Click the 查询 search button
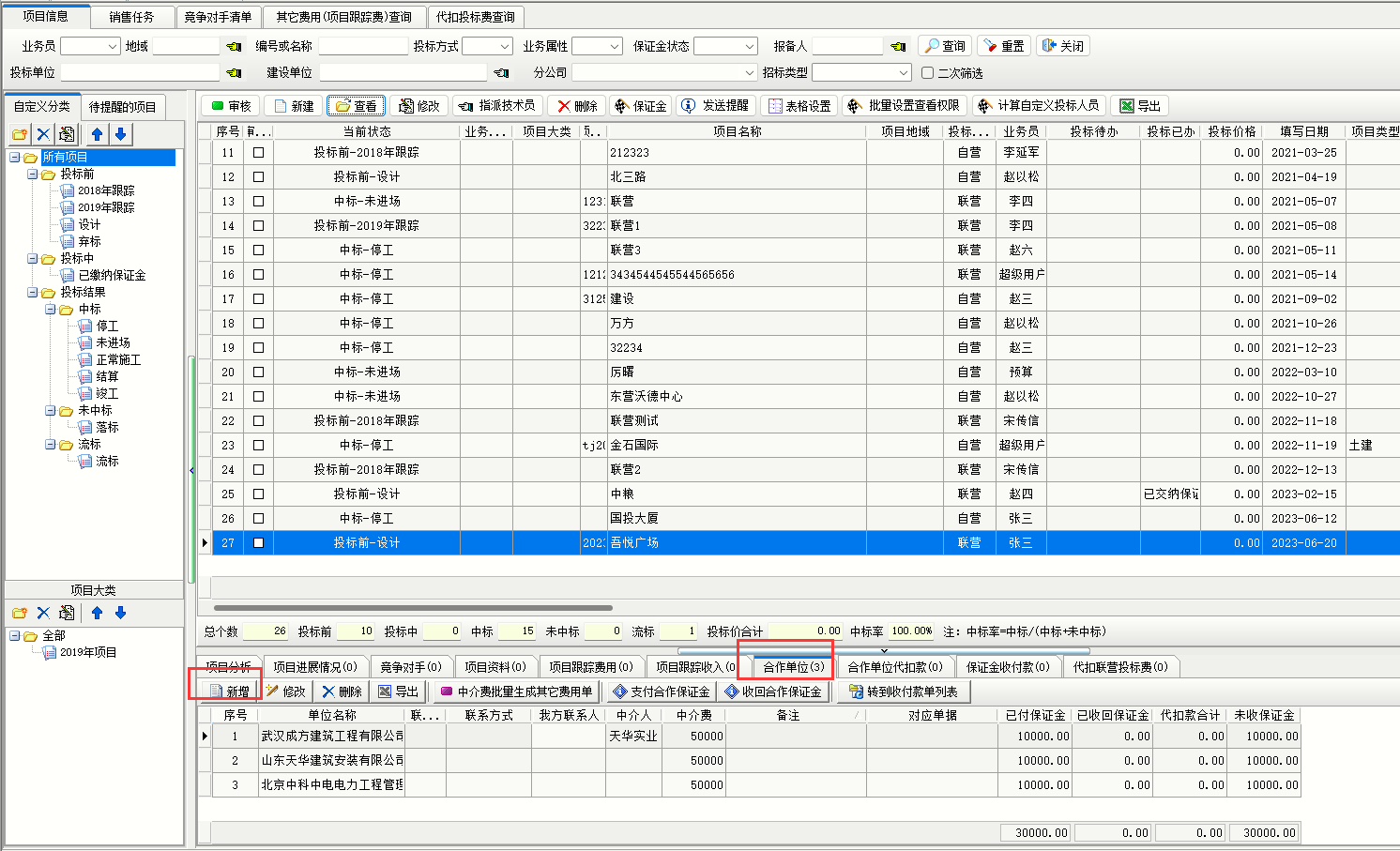Screen dimensions: 1400x851 point(944,46)
